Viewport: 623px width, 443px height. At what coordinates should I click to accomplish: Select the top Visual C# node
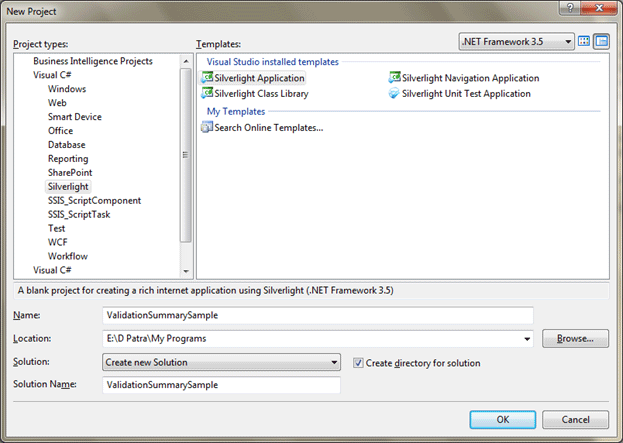click(52, 75)
